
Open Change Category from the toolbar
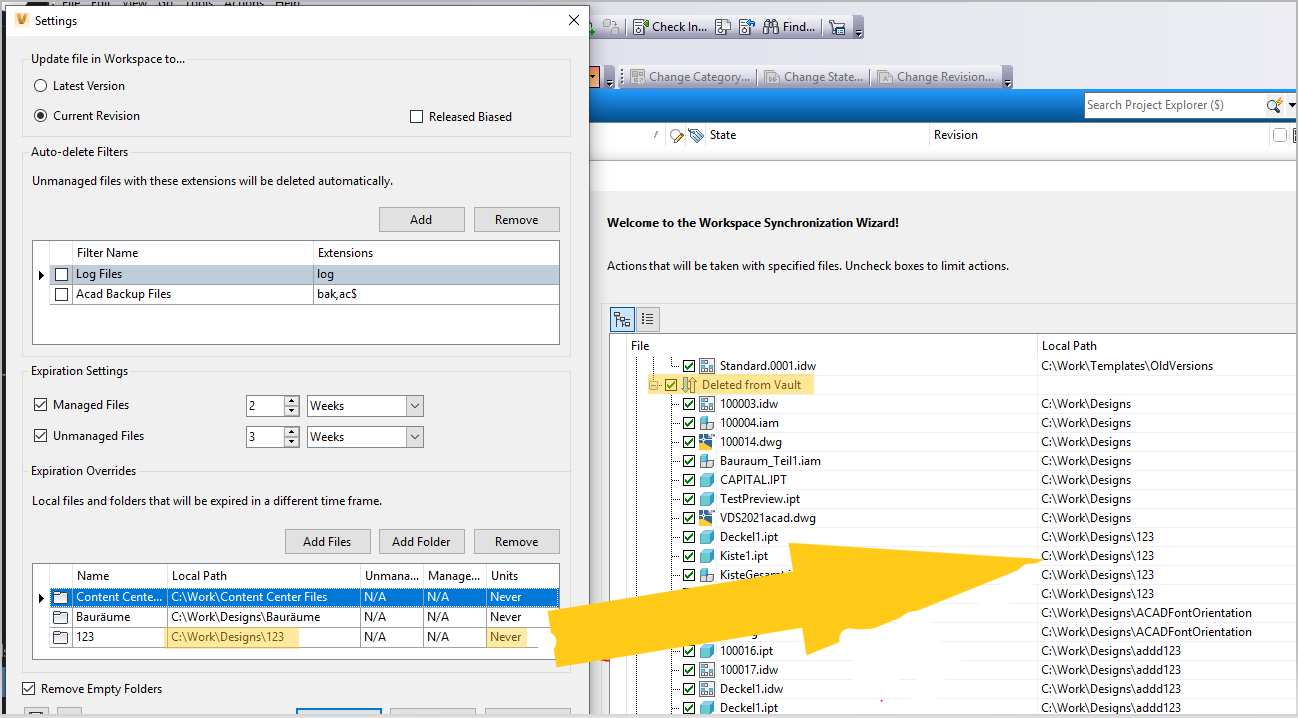tap(693, 76)
